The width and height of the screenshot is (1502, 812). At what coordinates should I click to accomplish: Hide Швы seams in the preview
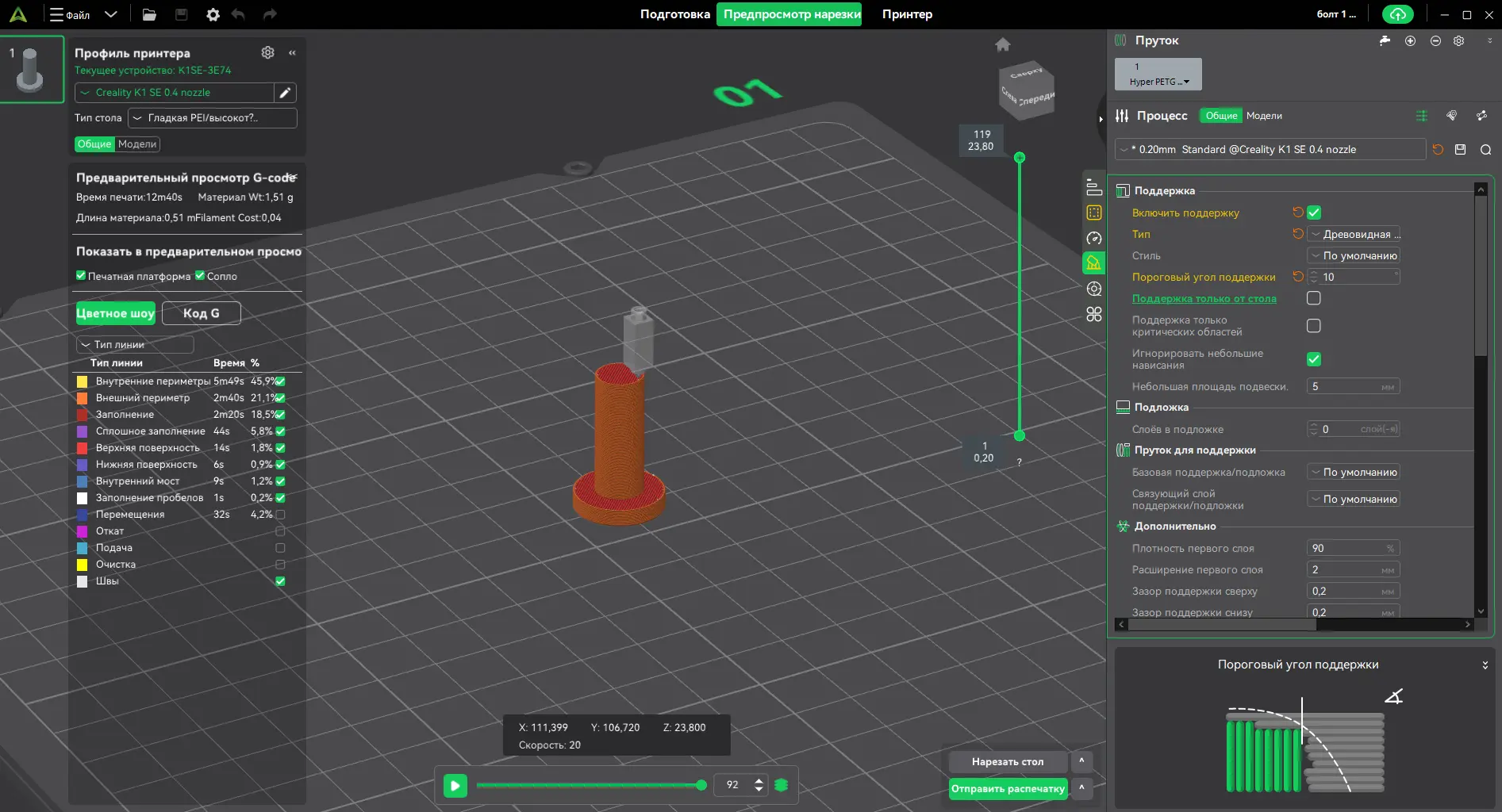[x=280, y=581]
